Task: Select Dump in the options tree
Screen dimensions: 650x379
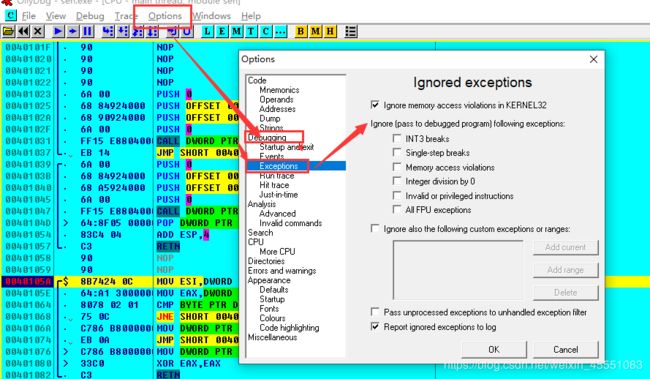Action: pyautogui.click(x=270, y=118)
